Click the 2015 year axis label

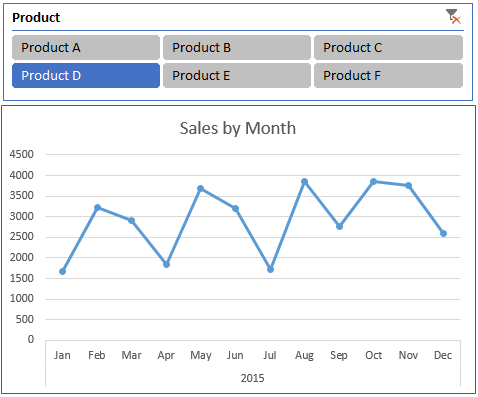coord(253,378)
